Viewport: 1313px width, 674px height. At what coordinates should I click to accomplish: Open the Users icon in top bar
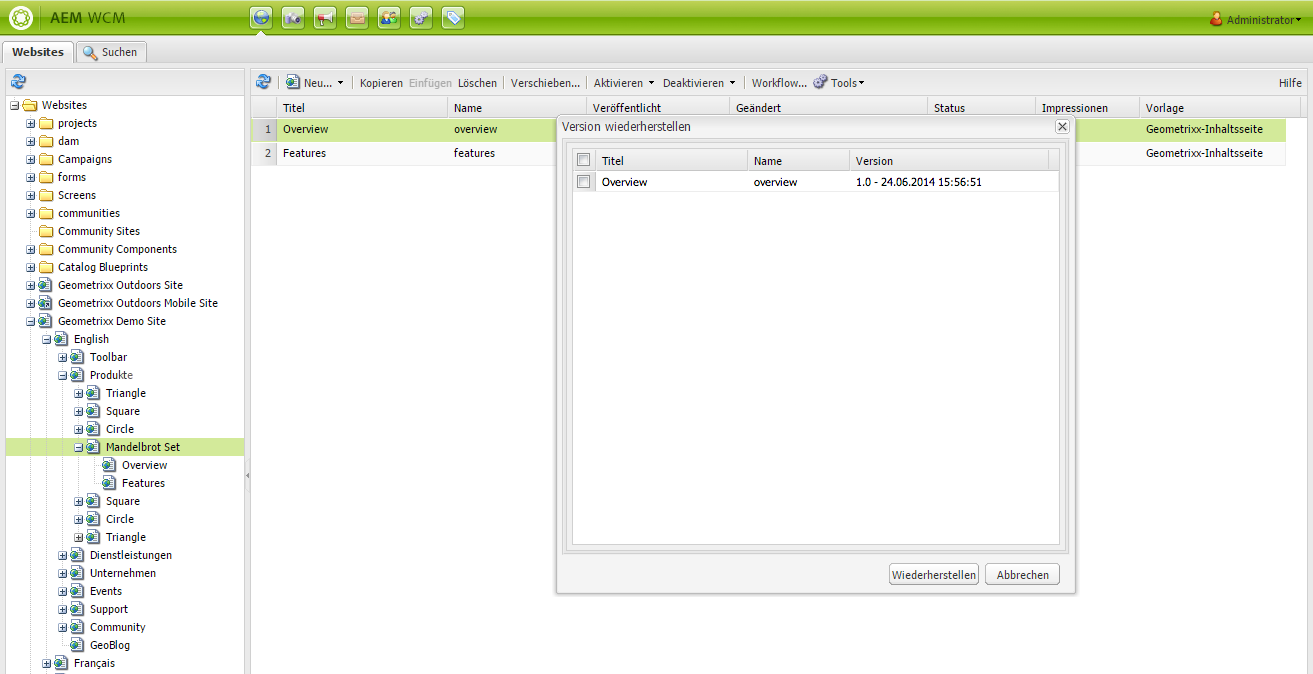tap(389, 17)
